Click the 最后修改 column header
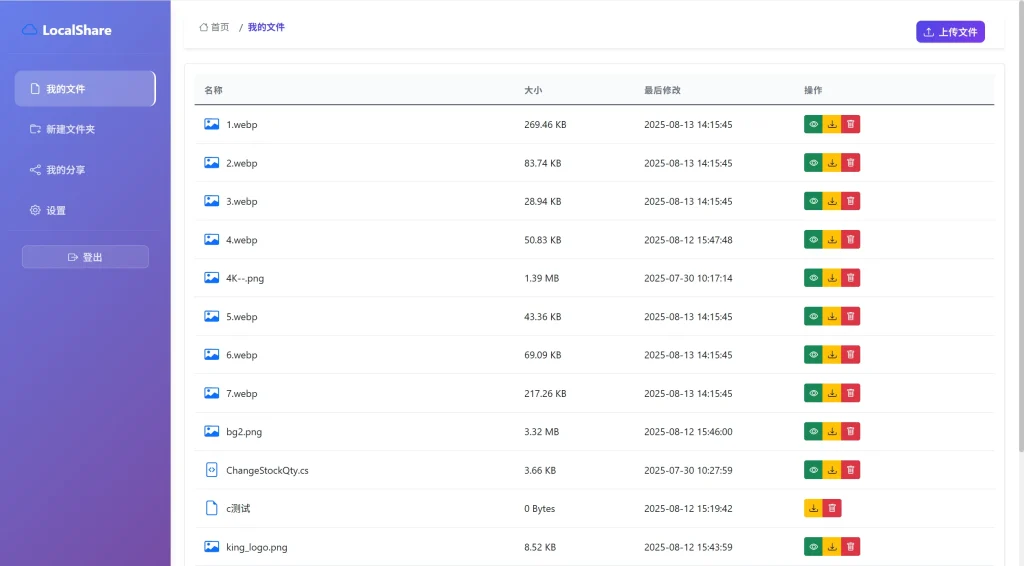The image size is (1024, 566). pyautogui.click(x=662, y=90)
